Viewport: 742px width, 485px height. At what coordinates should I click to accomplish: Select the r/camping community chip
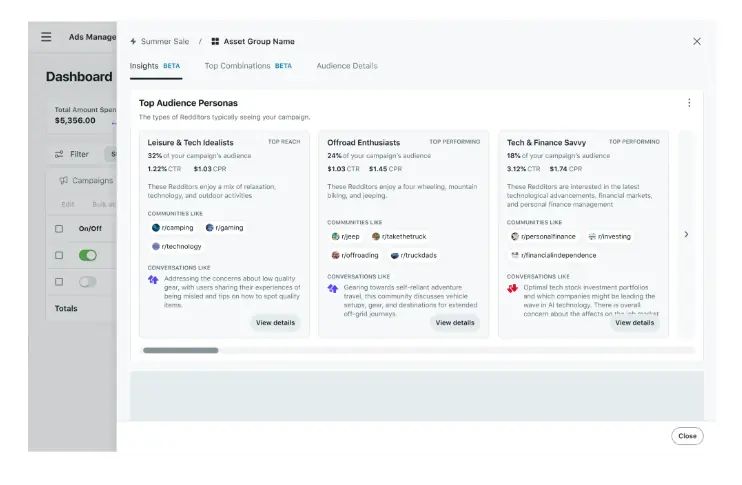(172, 228)
